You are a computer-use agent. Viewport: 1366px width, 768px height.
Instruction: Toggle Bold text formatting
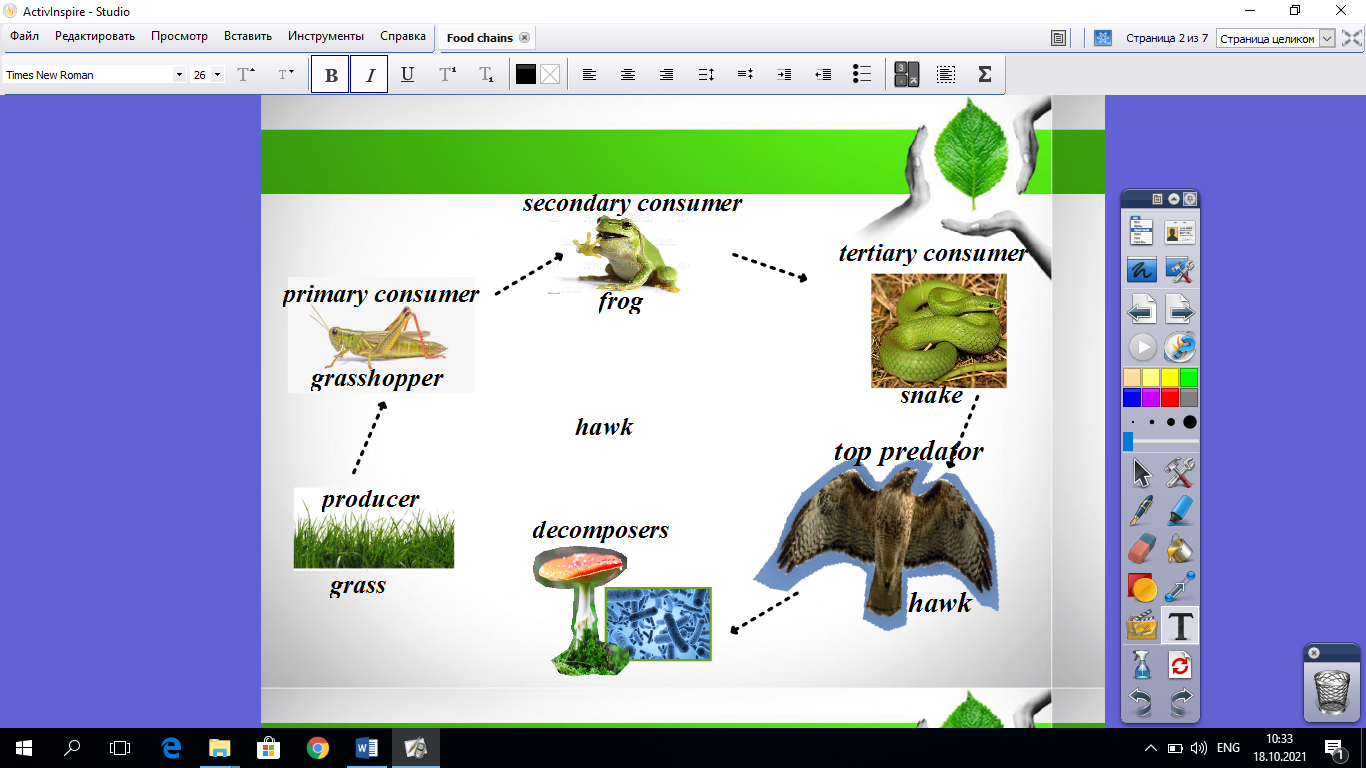click(x=330, y=75)
